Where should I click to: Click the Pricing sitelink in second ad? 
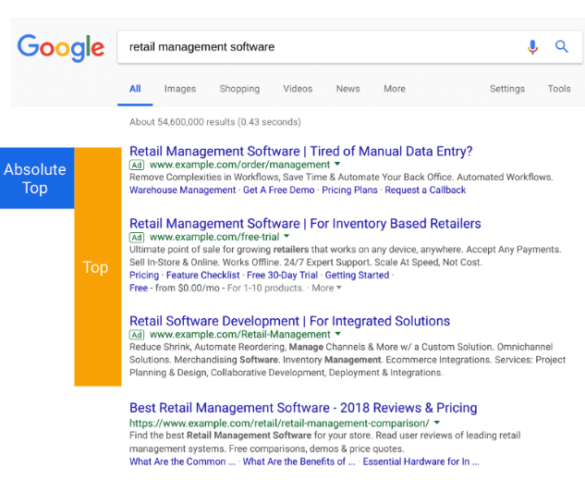tap(144, 275)
